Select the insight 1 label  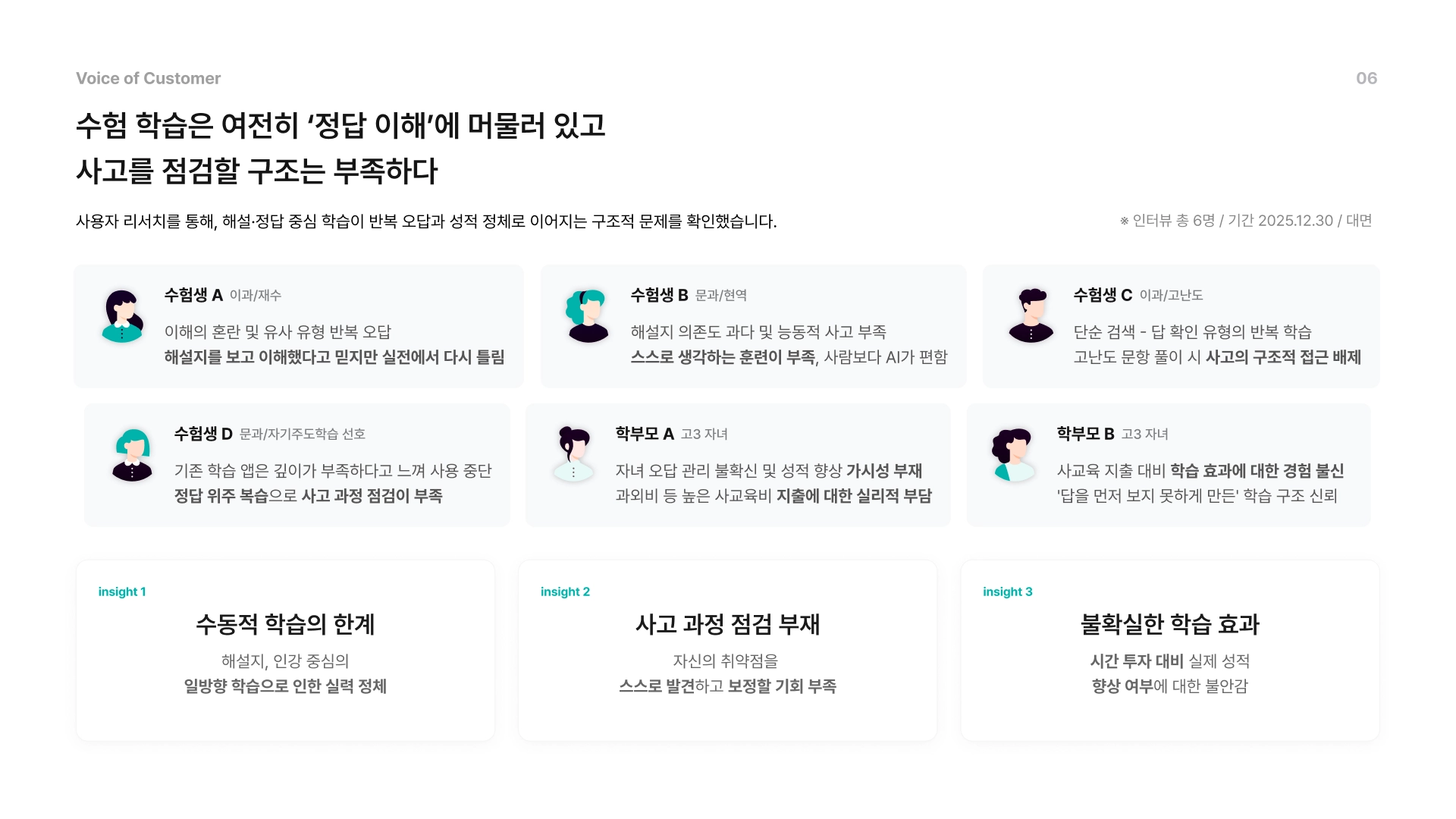point(122,591)
